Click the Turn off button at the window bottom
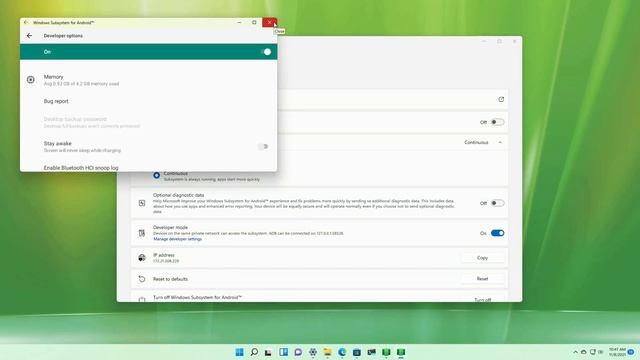Image resolution: width=640 pixels, height=360 pixels. point(482,300)
